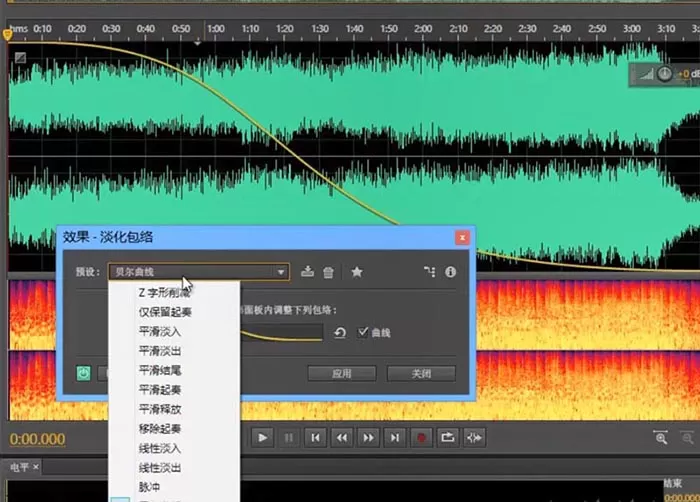Click the envelope curve preview in the dialog

tap(281, 333)
